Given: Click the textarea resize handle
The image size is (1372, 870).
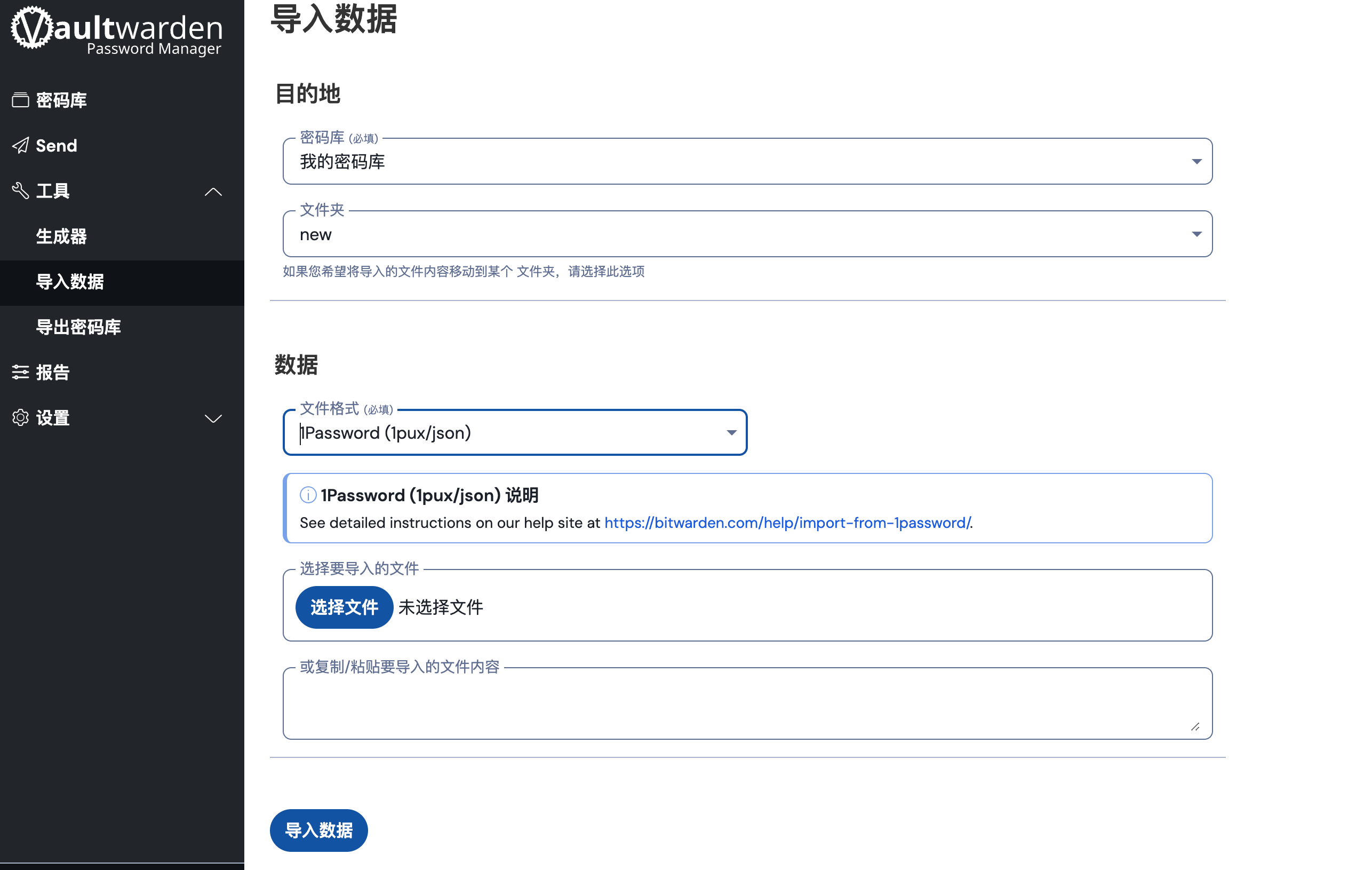Looking at the screenshot, I should pos(1195,726).
